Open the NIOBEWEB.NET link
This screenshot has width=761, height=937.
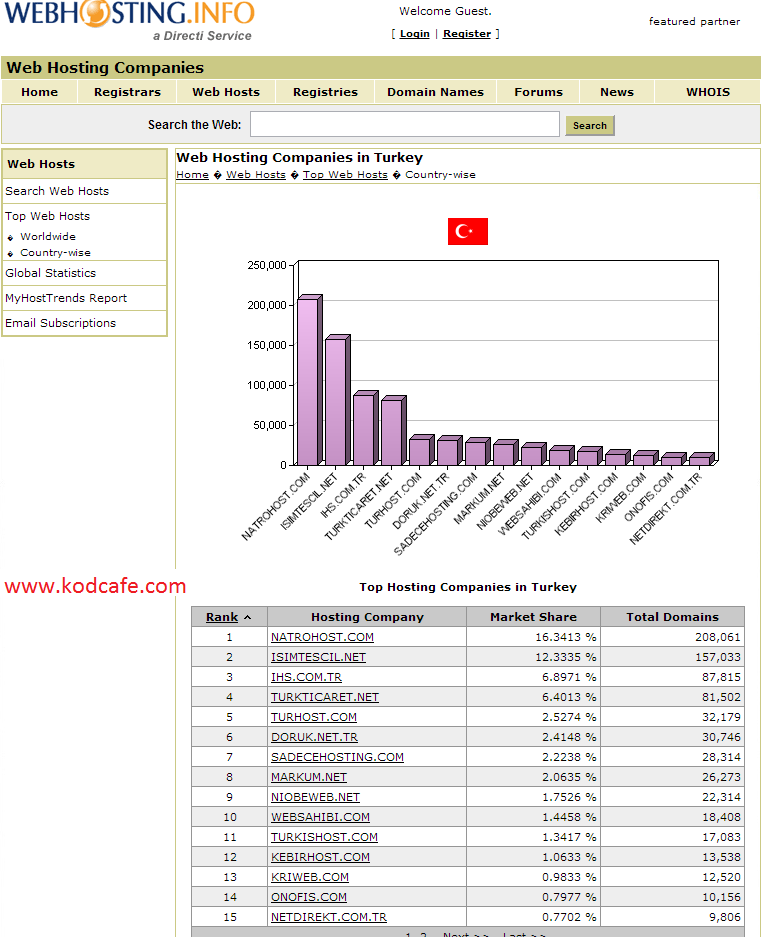pos(315,797)
